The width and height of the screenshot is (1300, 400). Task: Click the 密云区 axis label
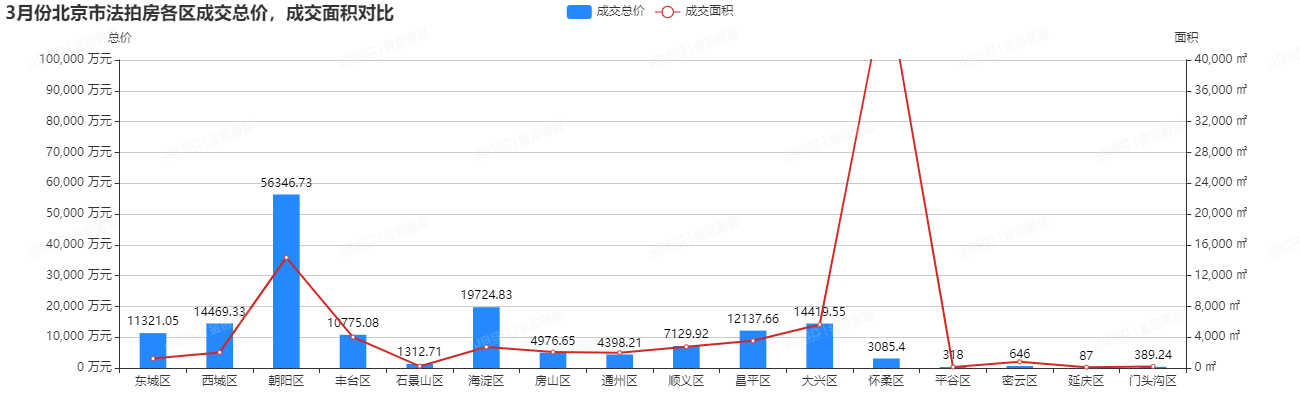pyautogui.click(x=1020, y=381)
